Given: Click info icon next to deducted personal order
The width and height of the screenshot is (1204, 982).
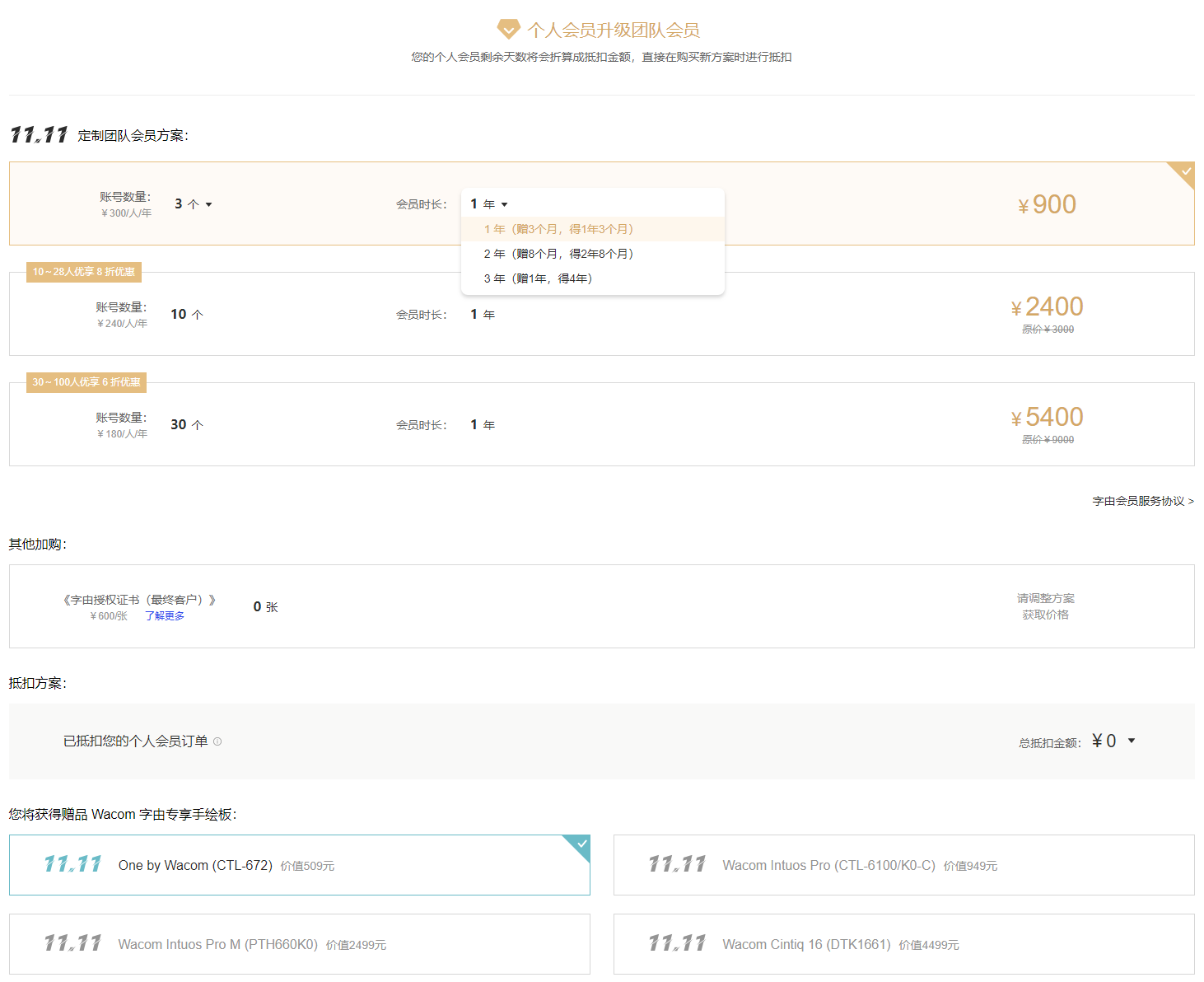Looking at the screenshot, I should tap(217, 741).
